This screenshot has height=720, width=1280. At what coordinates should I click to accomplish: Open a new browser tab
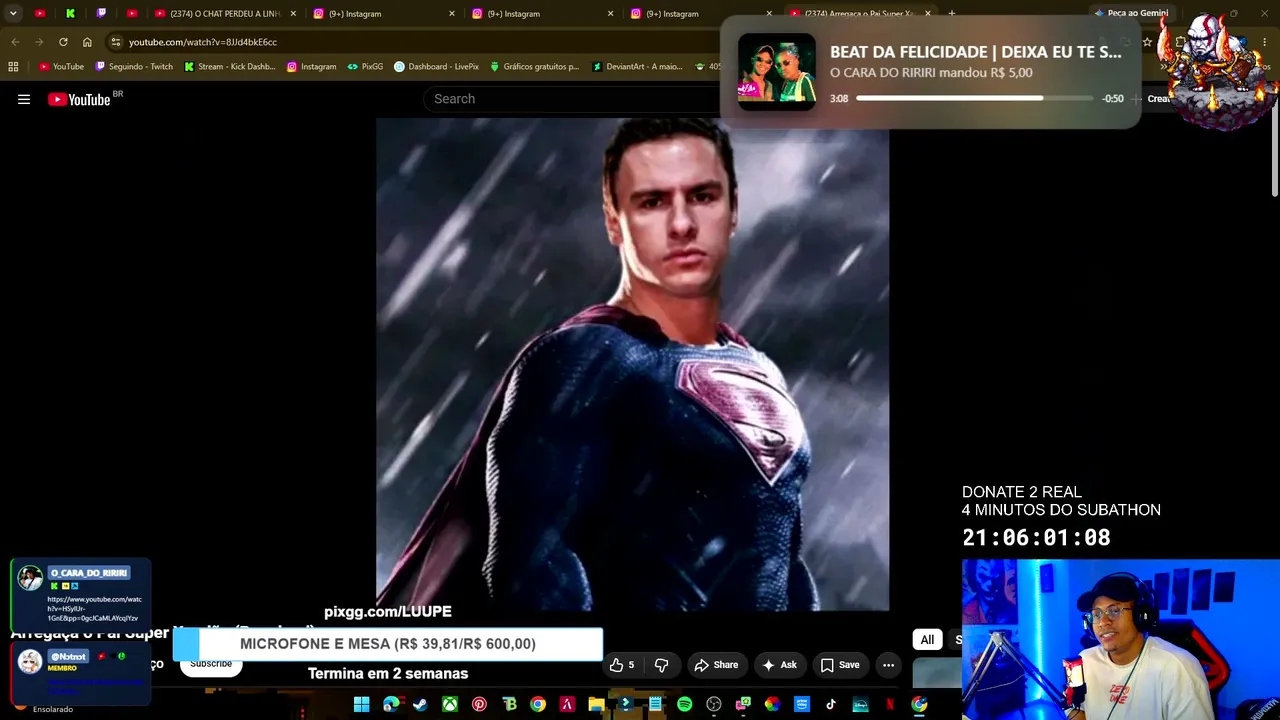point(951,14)
